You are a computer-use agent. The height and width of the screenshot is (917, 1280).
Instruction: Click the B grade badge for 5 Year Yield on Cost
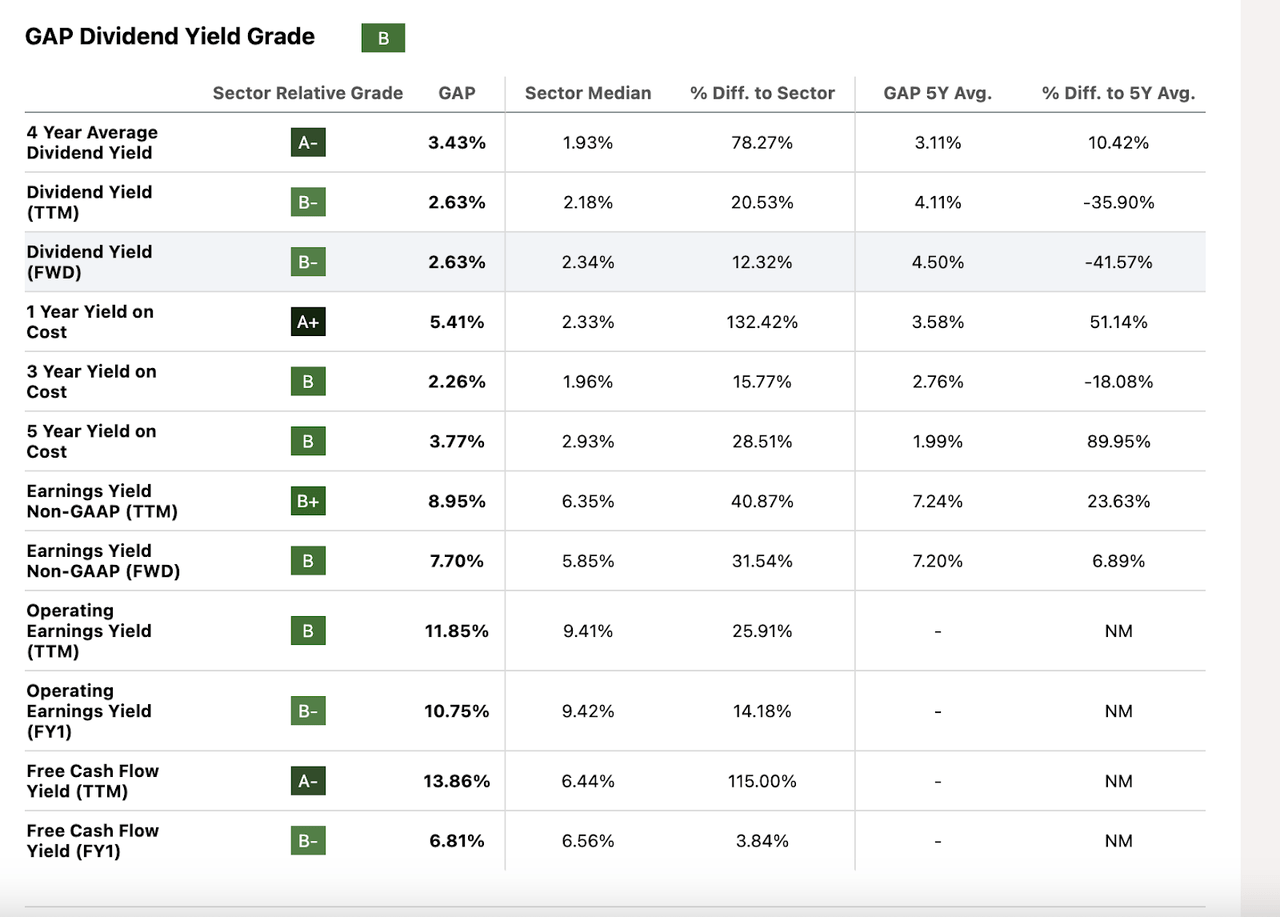coord(308,441)
